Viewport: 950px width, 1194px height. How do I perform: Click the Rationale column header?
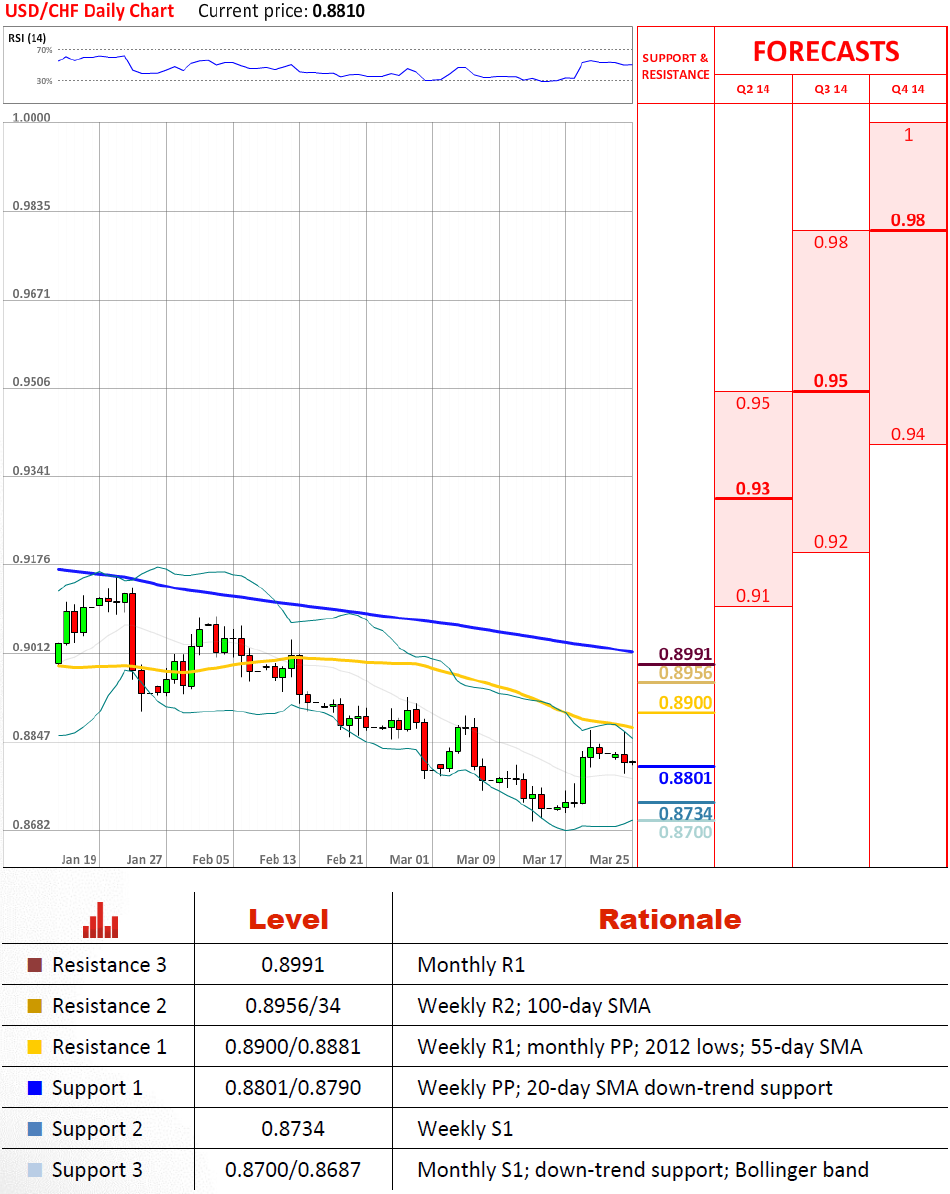(x=670, y=920)
